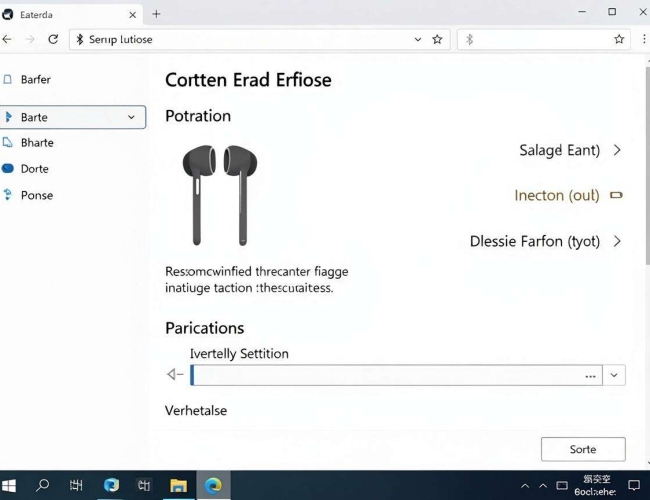Image resolution: width=650 pixels, height=500 pixels.
Task: Click the Ponse sidebar icon
Action: click(x=7, y=194)
